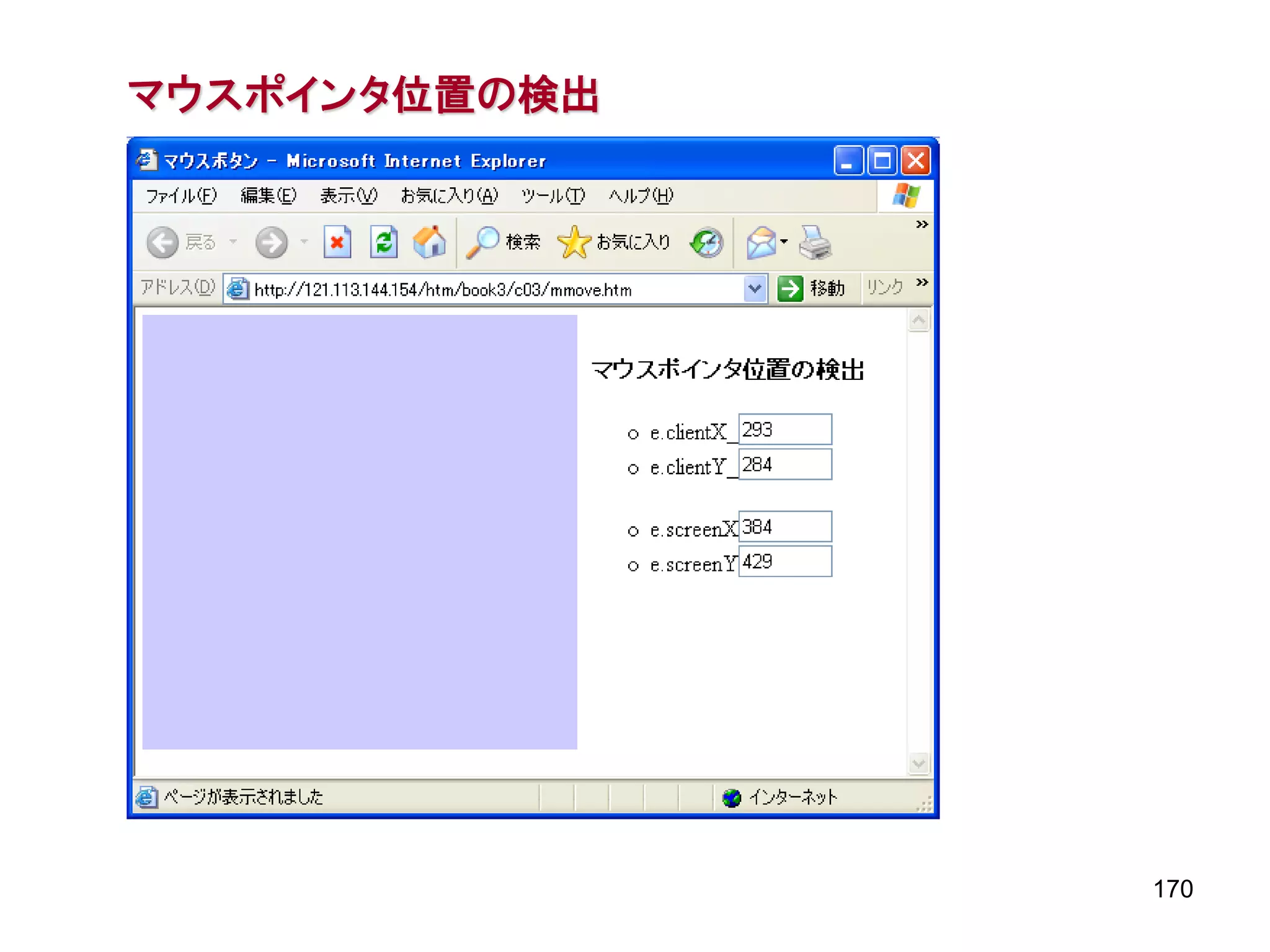Refresh the page with the green arrows icon
Viewport: 1270px width, 952px height.
384,242
